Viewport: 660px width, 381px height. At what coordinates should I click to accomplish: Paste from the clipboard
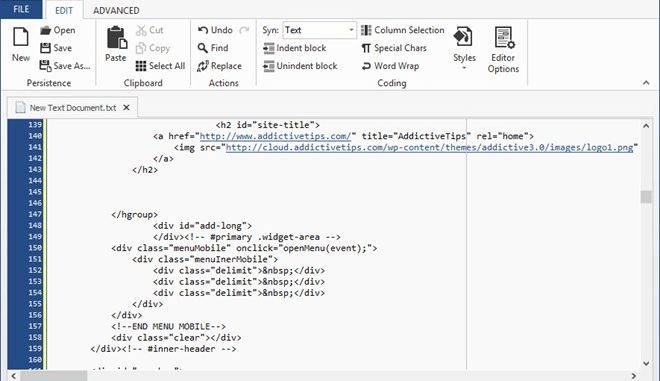116,45
